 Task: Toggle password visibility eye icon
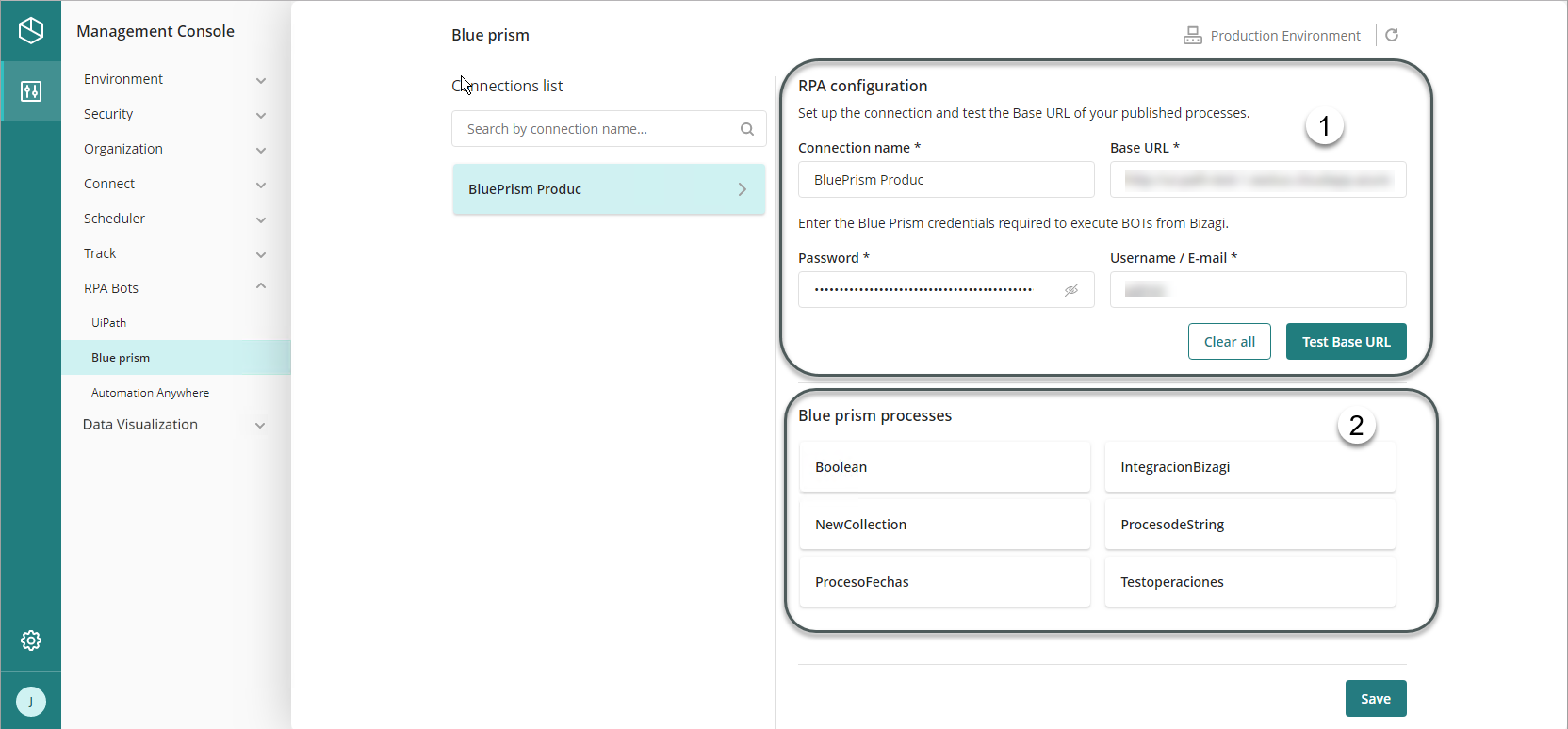1071,290
